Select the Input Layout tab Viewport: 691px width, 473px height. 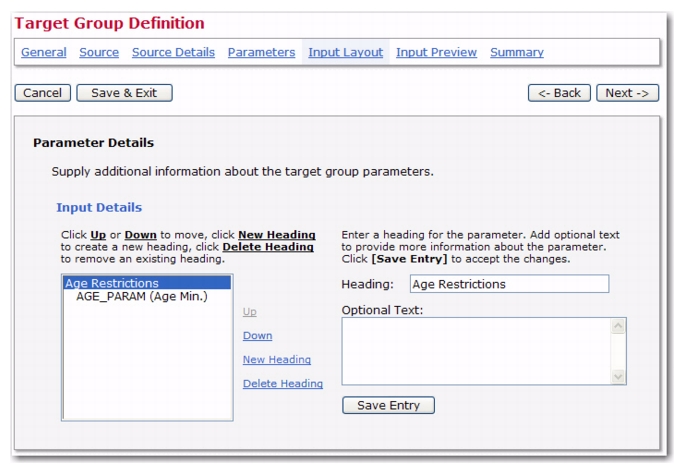click(x=346, y=52)
